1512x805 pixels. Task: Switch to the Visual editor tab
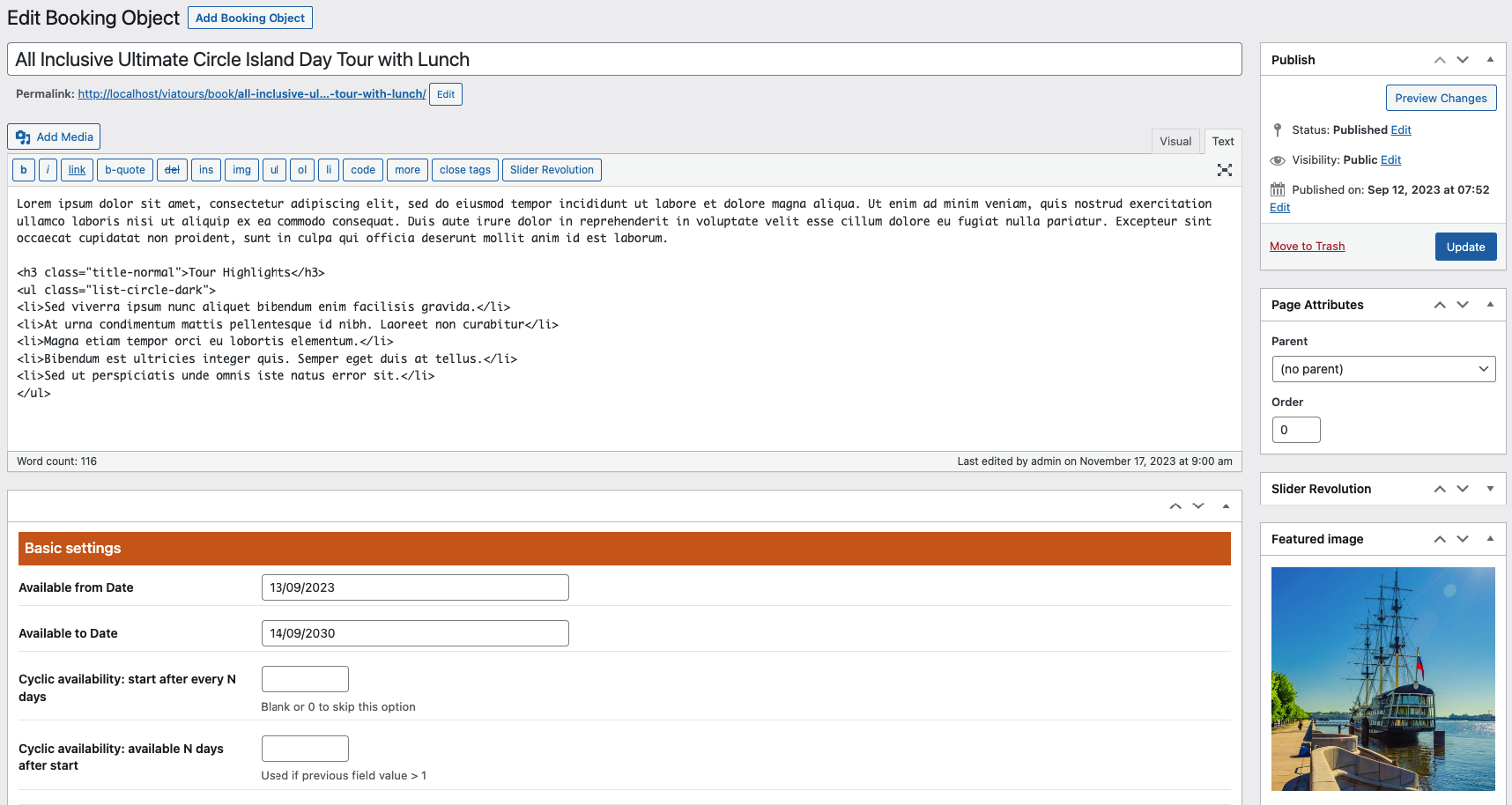tap(1175, 141)
